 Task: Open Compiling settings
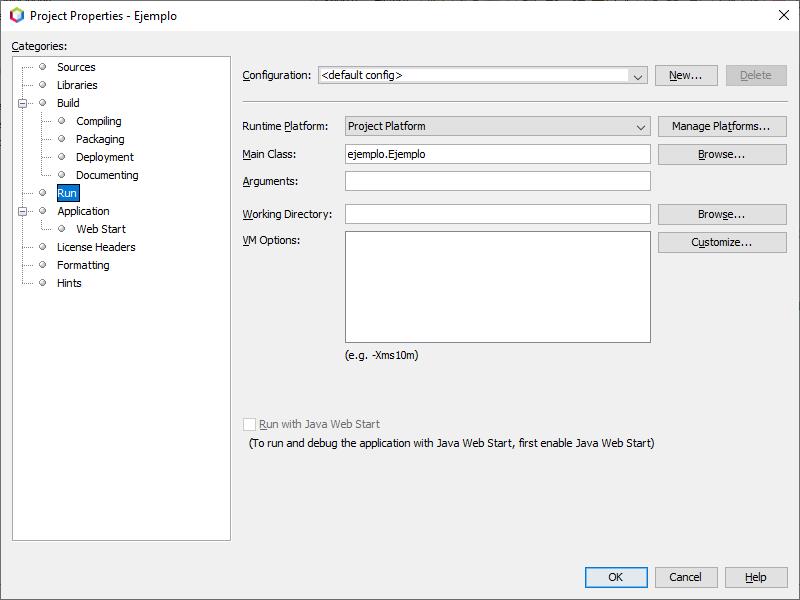(98, 121)
